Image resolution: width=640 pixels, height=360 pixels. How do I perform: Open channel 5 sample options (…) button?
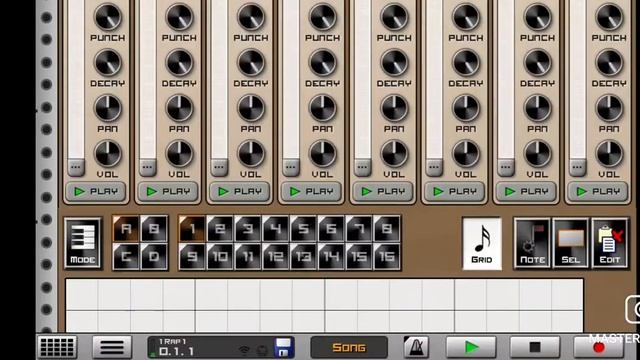(x=362, y=167)
